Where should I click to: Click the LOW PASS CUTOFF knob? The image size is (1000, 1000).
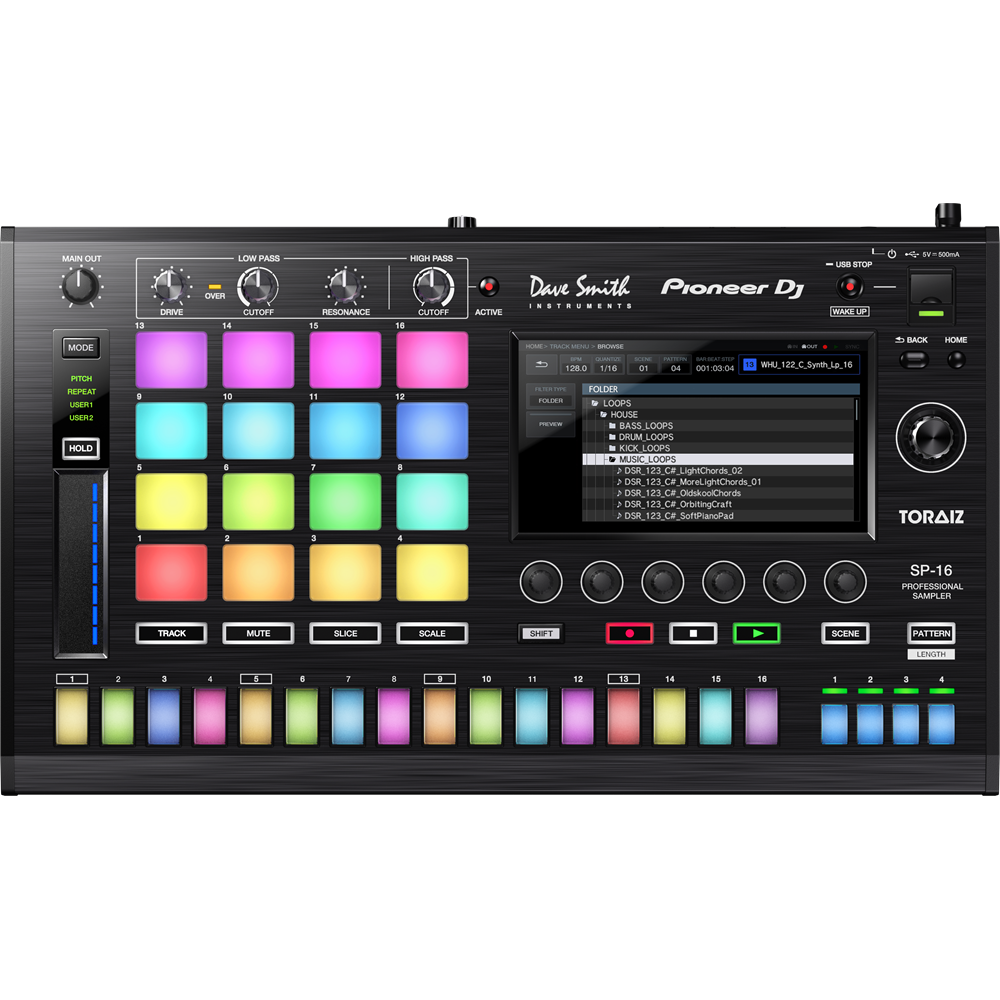pyautogui.click(x=258, y=286)
